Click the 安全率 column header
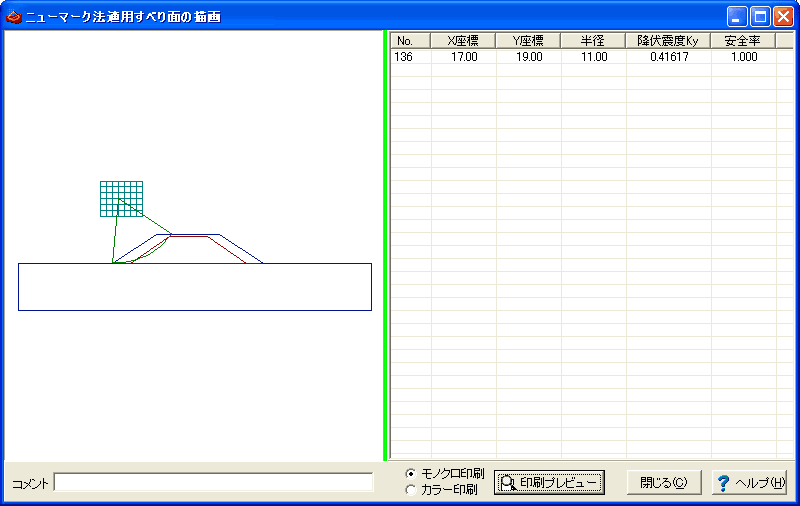 click(743, 41)
